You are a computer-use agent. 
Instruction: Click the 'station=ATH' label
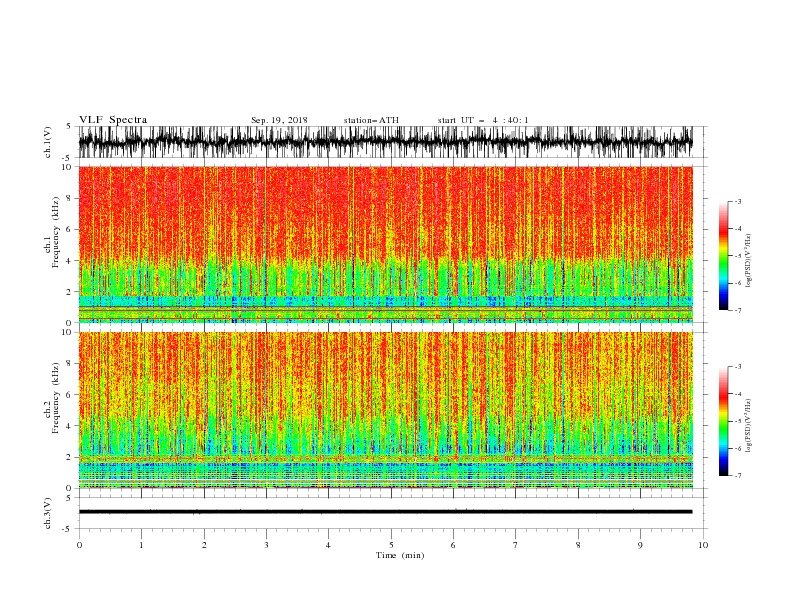371,120
